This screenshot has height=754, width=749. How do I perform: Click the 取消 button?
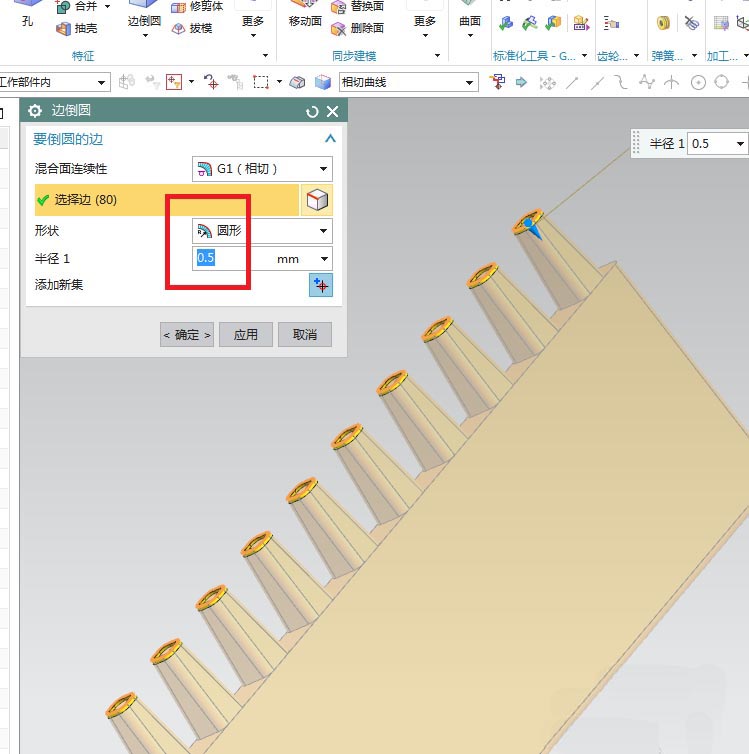pyautogui.click(x=305, y=335)
